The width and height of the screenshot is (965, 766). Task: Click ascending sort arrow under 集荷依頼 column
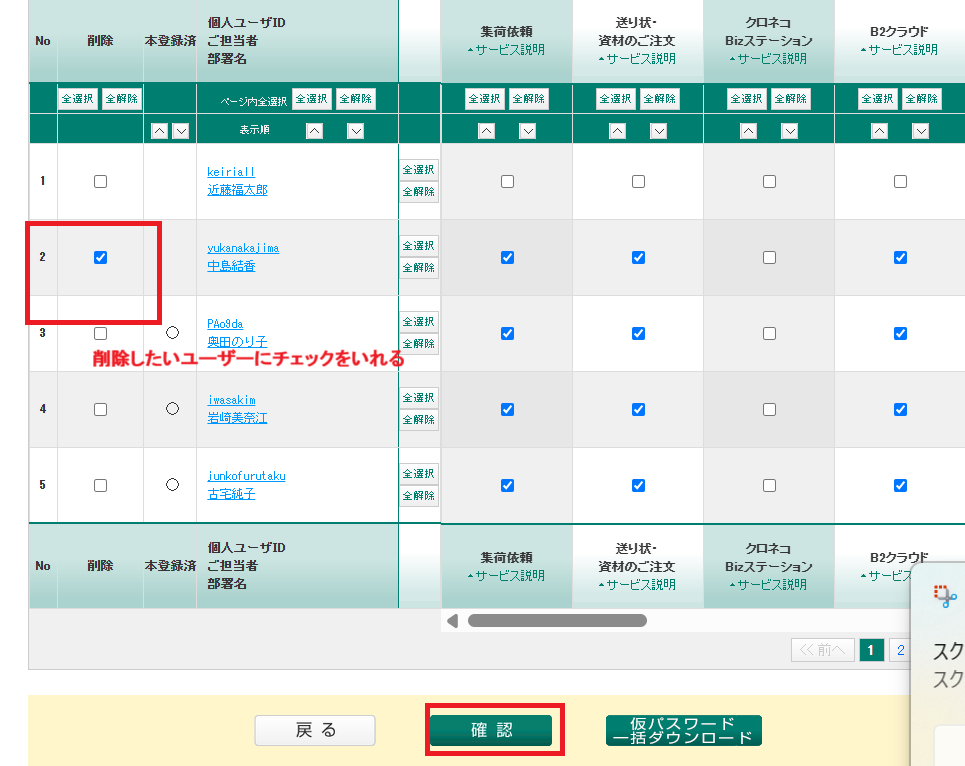point(485,130)
